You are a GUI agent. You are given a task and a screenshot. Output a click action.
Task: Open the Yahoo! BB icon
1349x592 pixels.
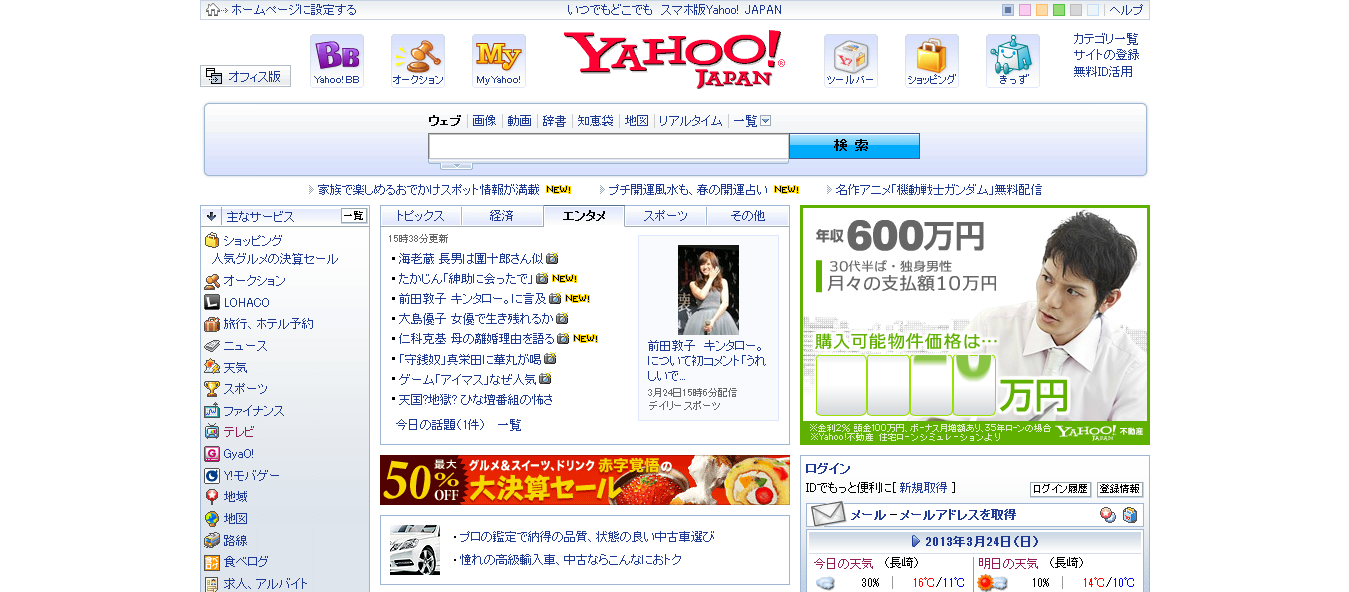pyautogui.click(x=336, y=61)
